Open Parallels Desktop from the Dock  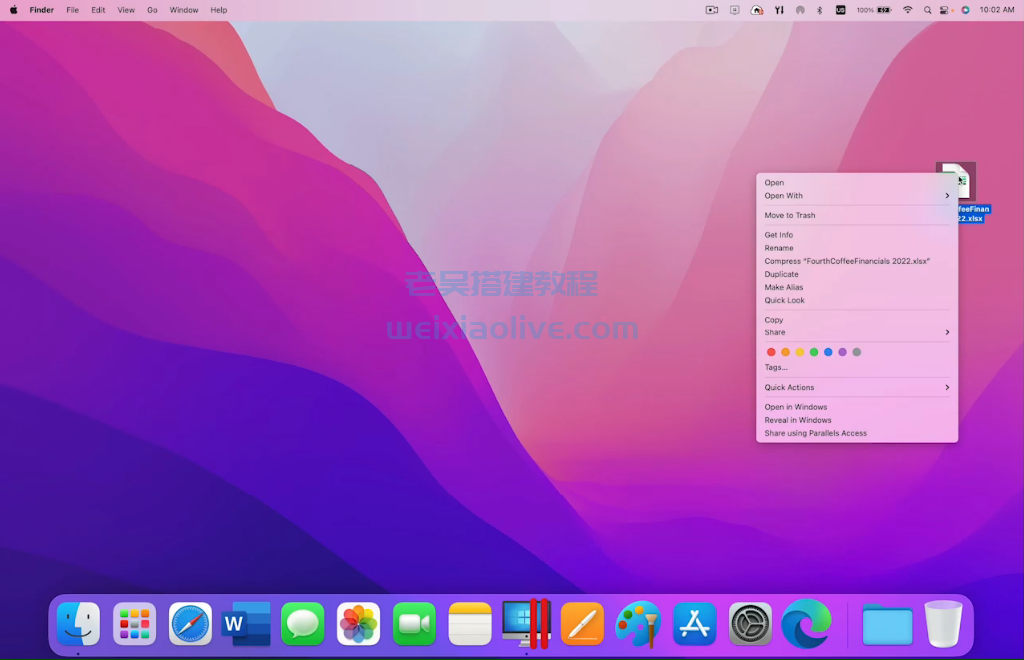tap(527, 623)
